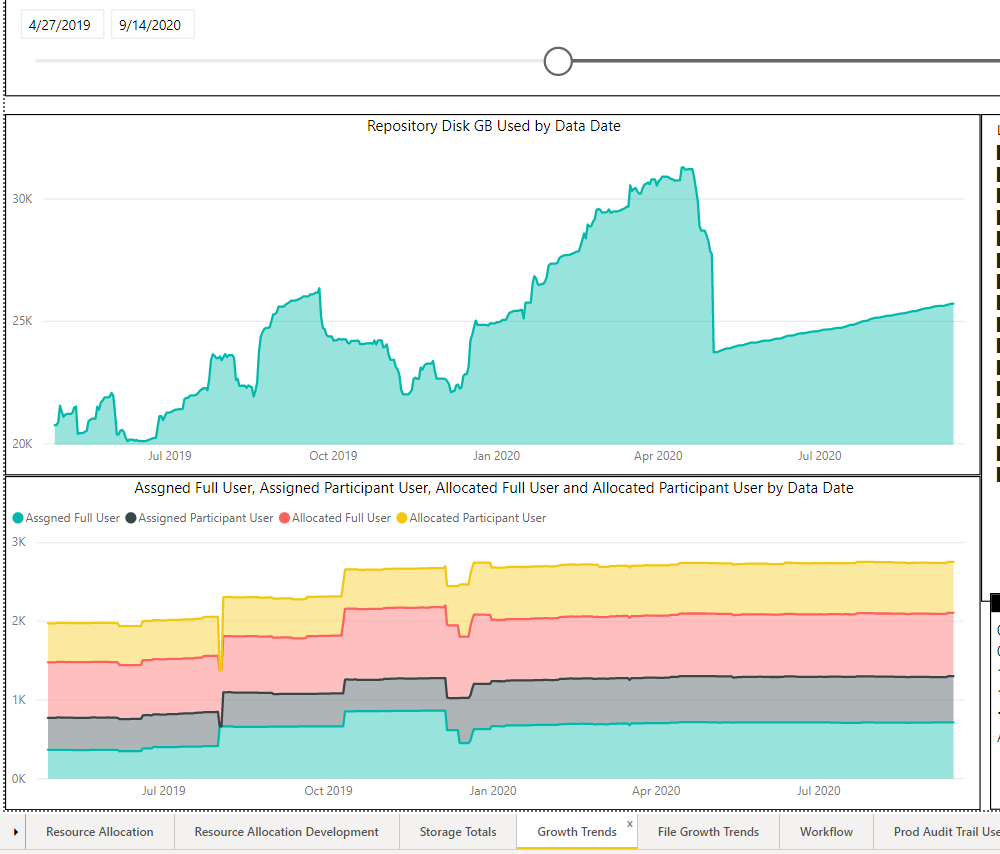Viewport: 1000px width, 854px height.
Task: Close the Growth Trends tab
Action: pos(629,824)
